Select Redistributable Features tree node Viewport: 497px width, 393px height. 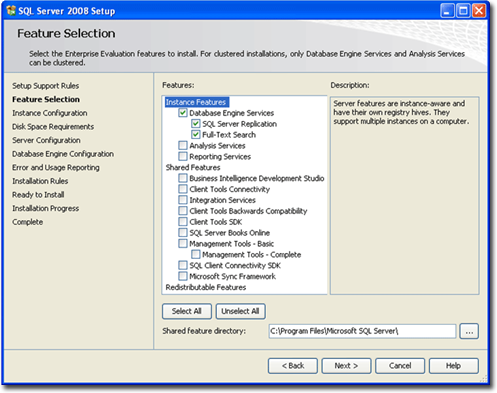click(x=206, y=287)
